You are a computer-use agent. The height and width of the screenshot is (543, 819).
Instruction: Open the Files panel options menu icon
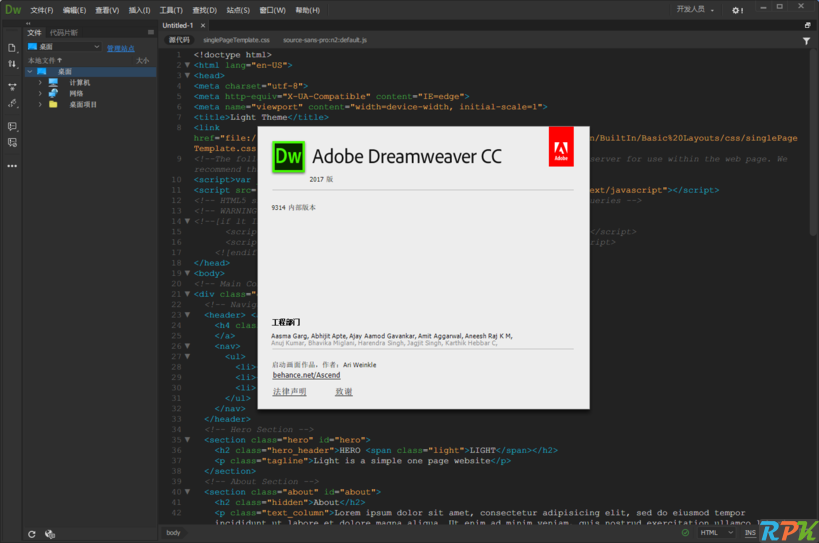click(x=151, y=32)
